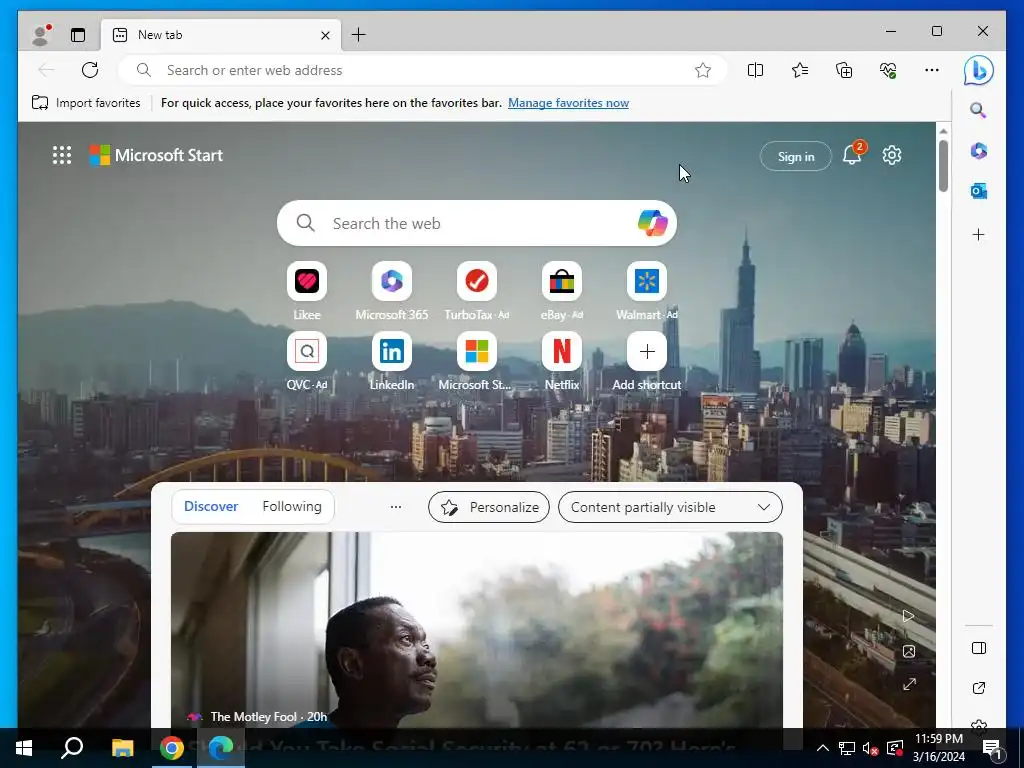Open background image info icon
The height and width of the screenshot is (768, 1024).
tap(908, 651)
